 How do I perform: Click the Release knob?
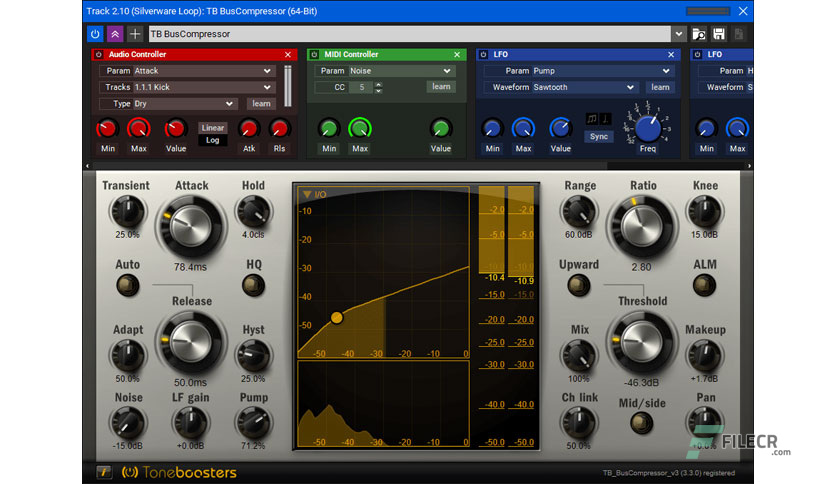click(x=190, y=342)
